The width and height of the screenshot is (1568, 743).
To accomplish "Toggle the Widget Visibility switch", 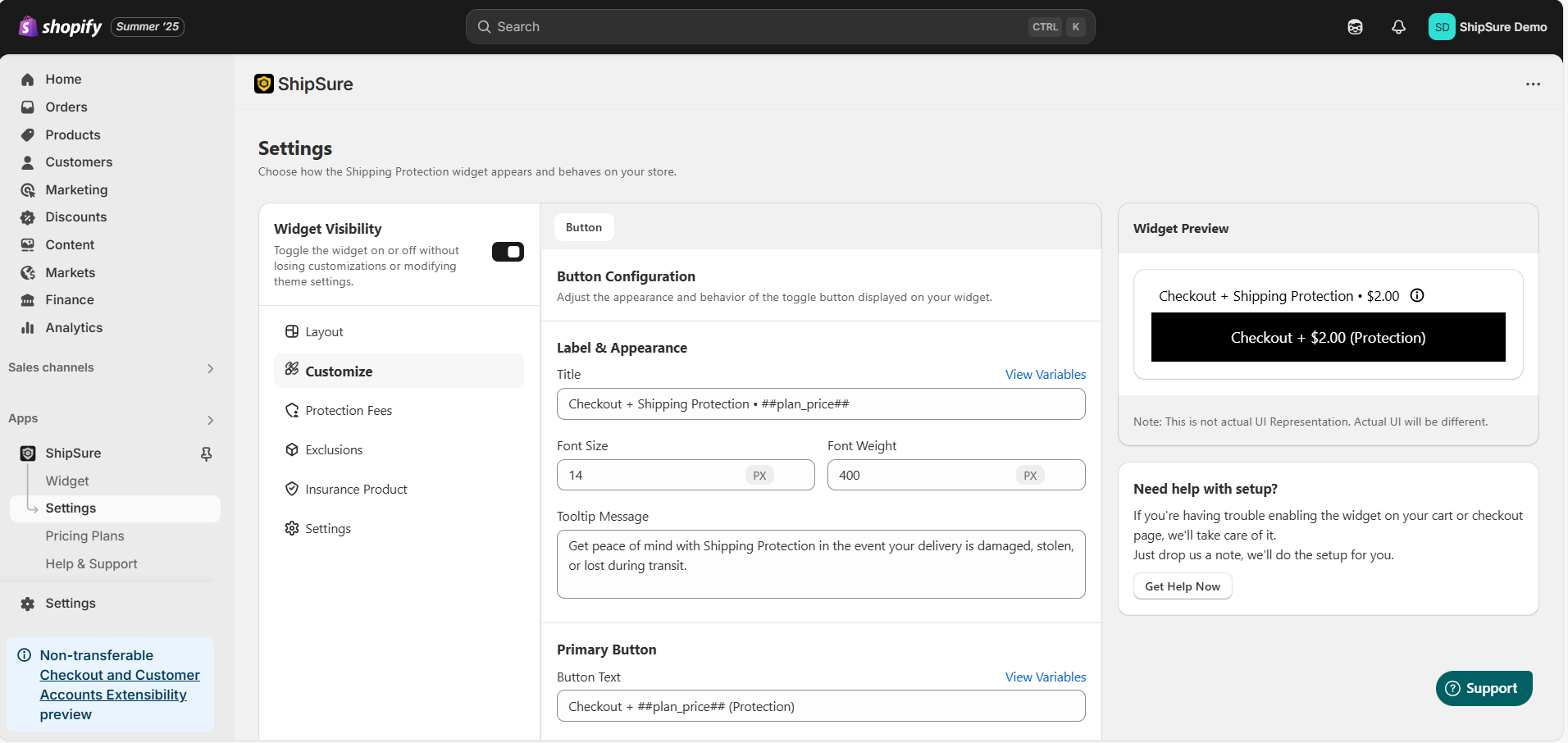I will pos(508,252).
